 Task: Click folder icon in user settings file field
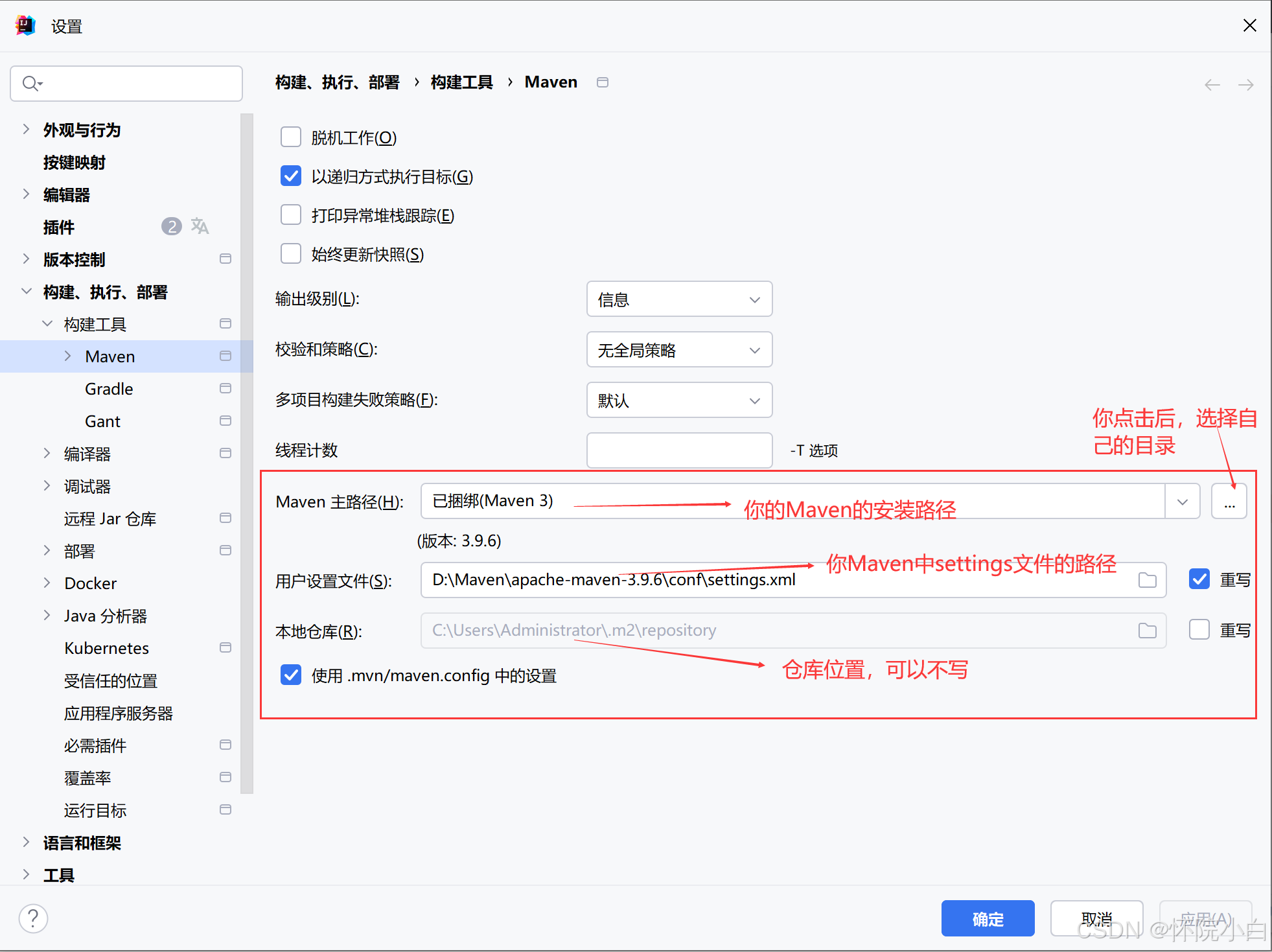[x=1147, y=580]
